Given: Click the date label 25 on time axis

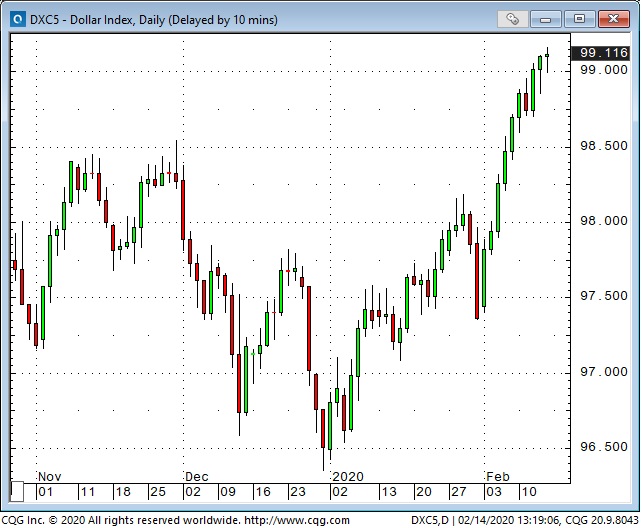Looking at the screenshot, I should pos(158,492).
